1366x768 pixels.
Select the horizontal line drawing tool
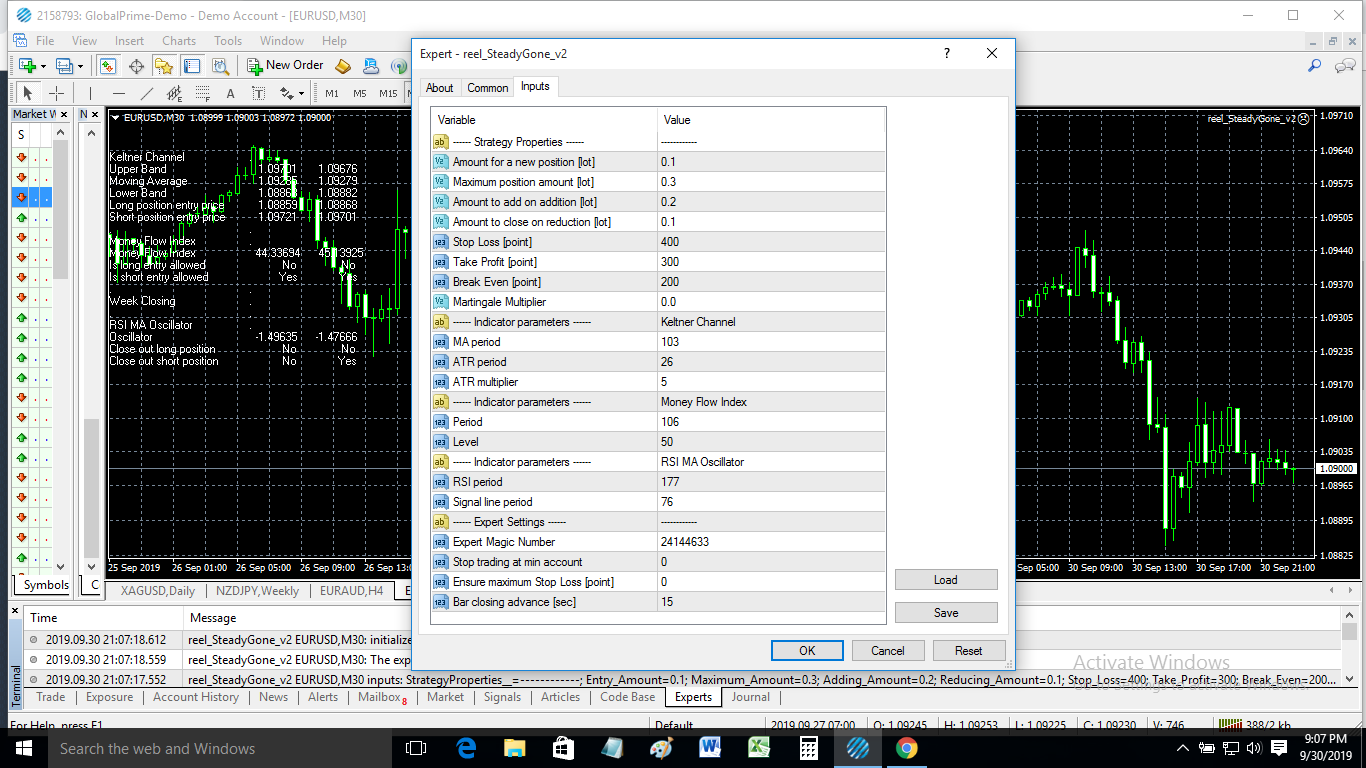pyautogui.click(x=119, y=93)
